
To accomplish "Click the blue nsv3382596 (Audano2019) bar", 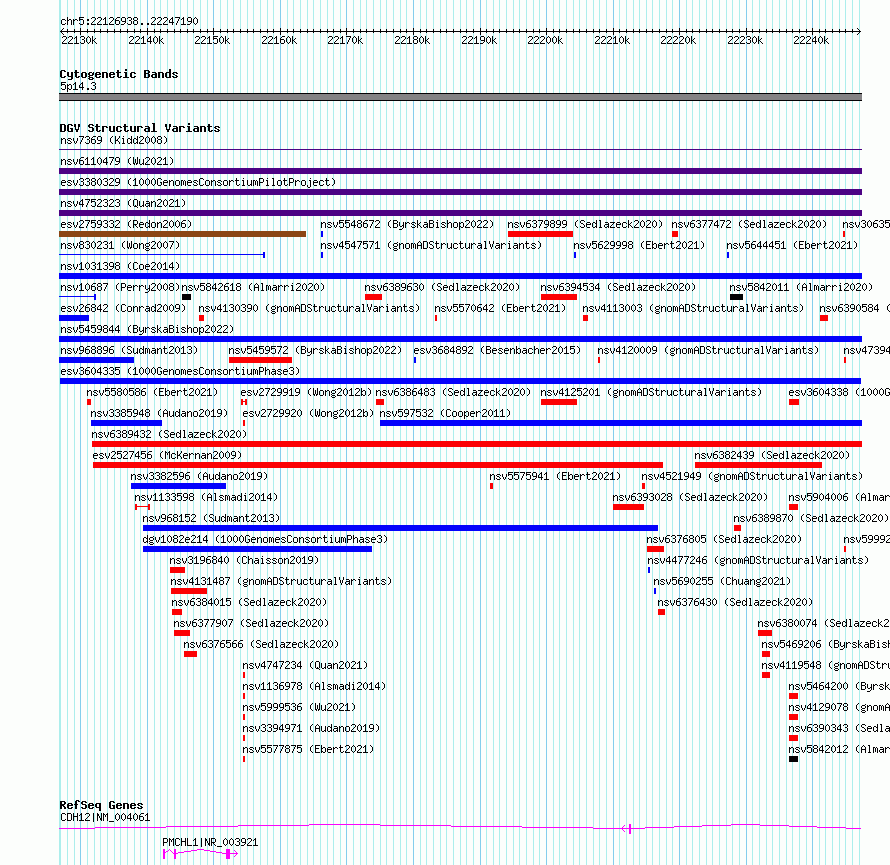I will 178,486.
